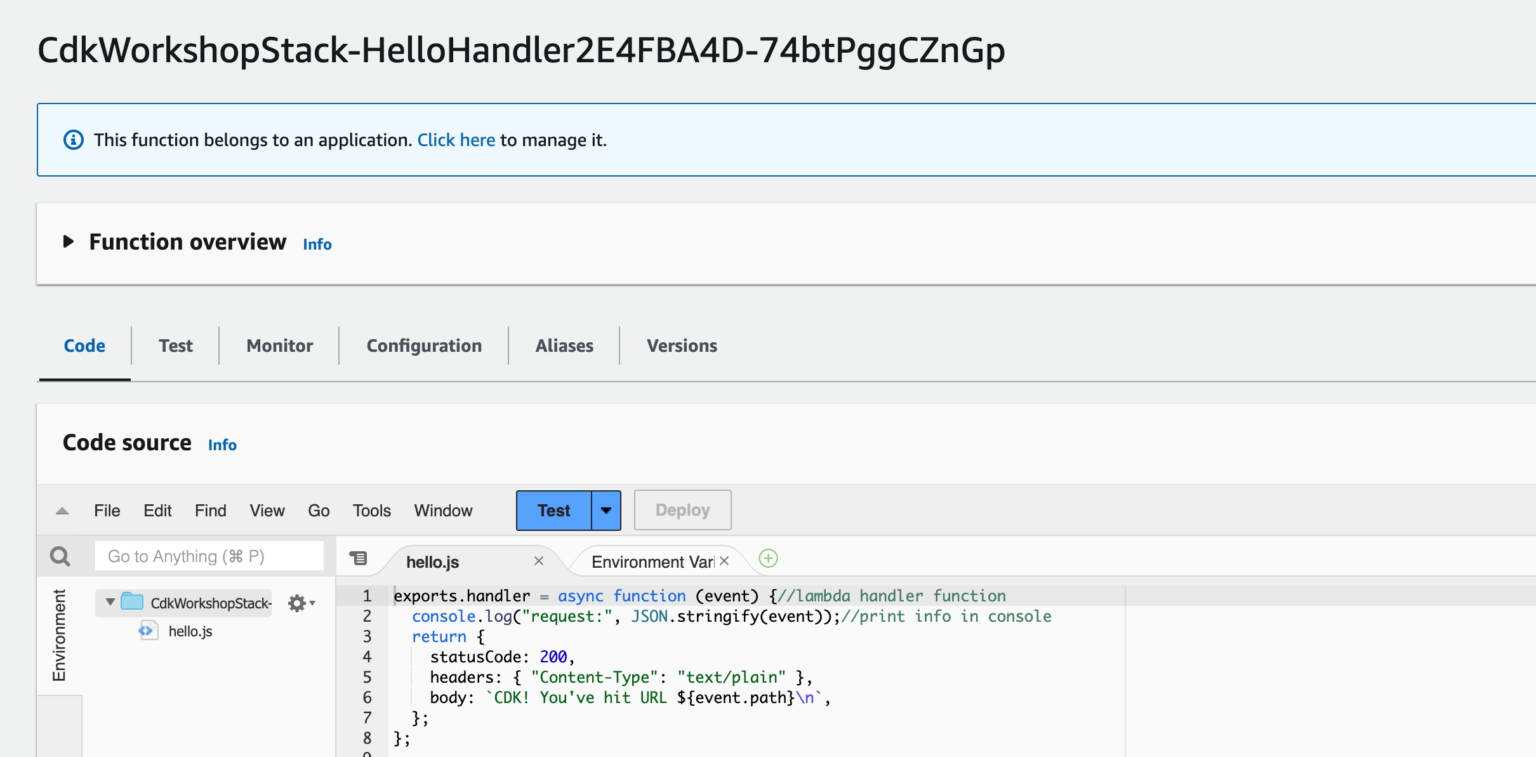Expand the Function overview section
The image size is (1536, 757).
[x=68, y=241]
